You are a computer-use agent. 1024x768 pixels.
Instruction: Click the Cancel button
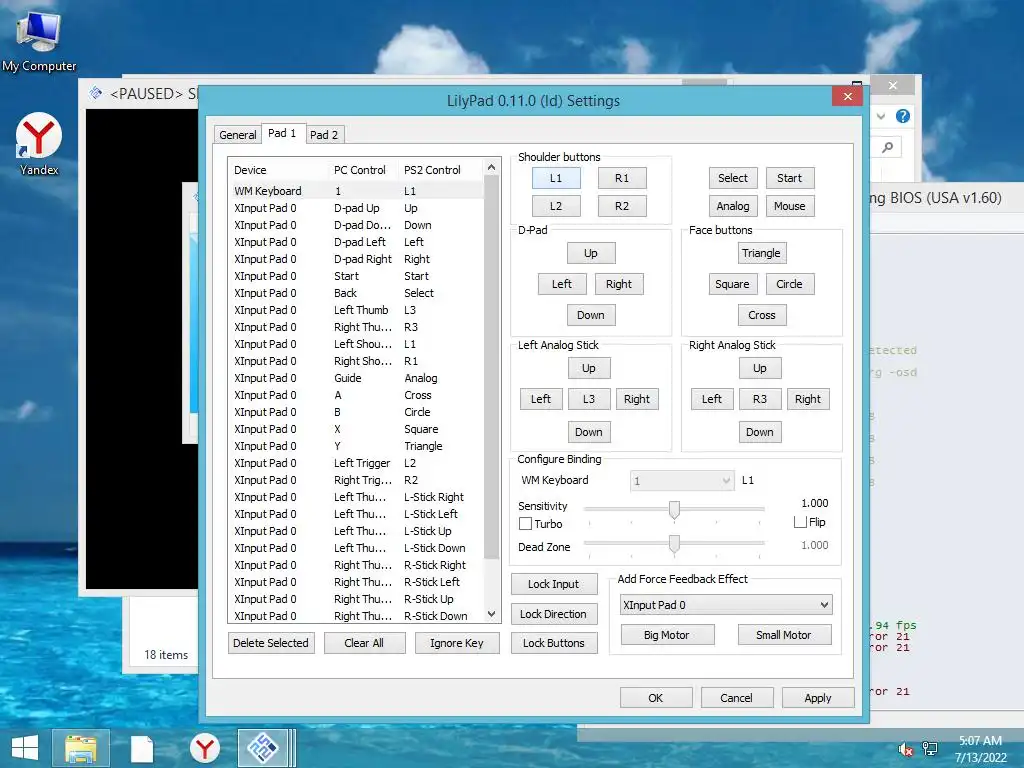(x=737, y=697)
